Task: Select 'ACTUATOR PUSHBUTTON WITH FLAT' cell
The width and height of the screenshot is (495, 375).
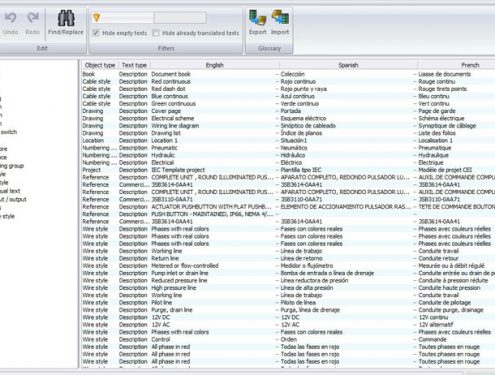Action: pos(212,207)
